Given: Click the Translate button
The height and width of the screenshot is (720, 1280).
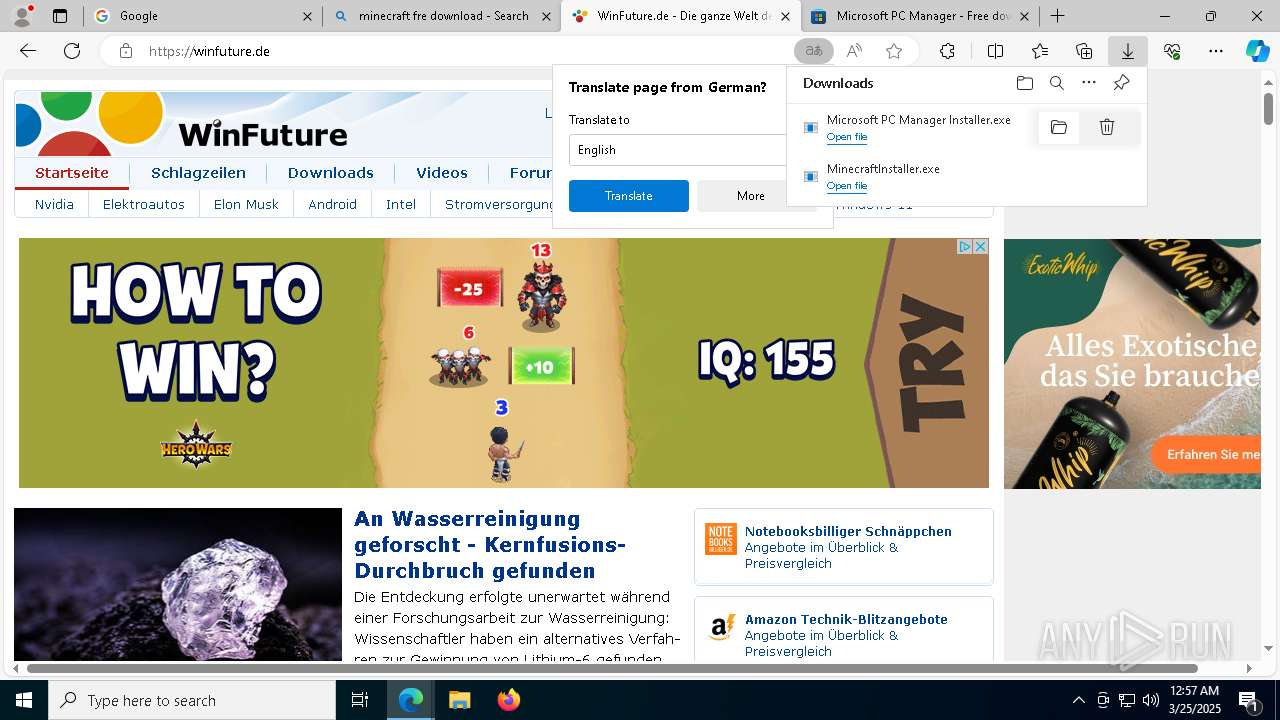Looking at the screenshot, I should coord(629,196).
